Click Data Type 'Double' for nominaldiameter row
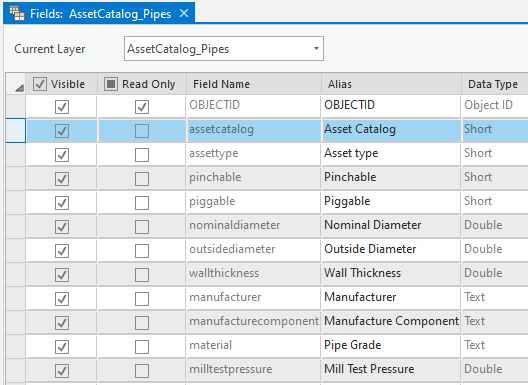The width and height of the screenshot is (528, 385). (x=495, y=226)
